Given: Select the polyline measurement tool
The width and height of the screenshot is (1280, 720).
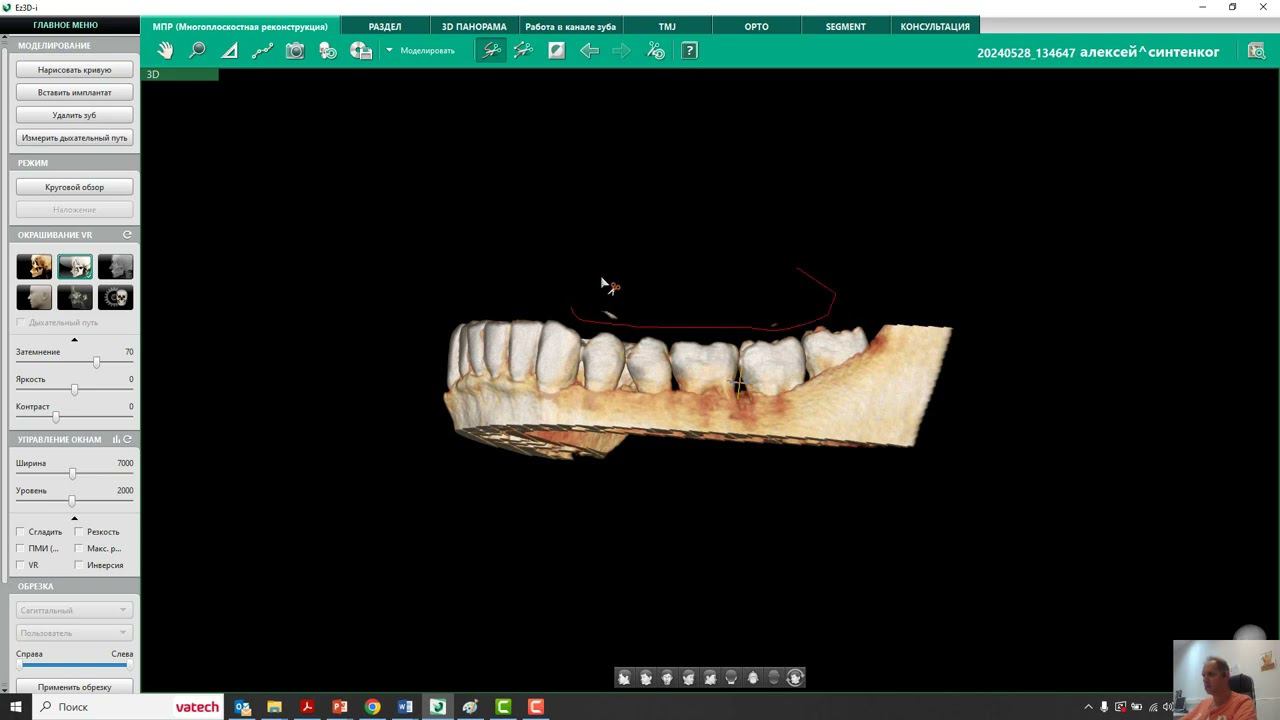Looking at the screenshot, I should tap(262, 50).
